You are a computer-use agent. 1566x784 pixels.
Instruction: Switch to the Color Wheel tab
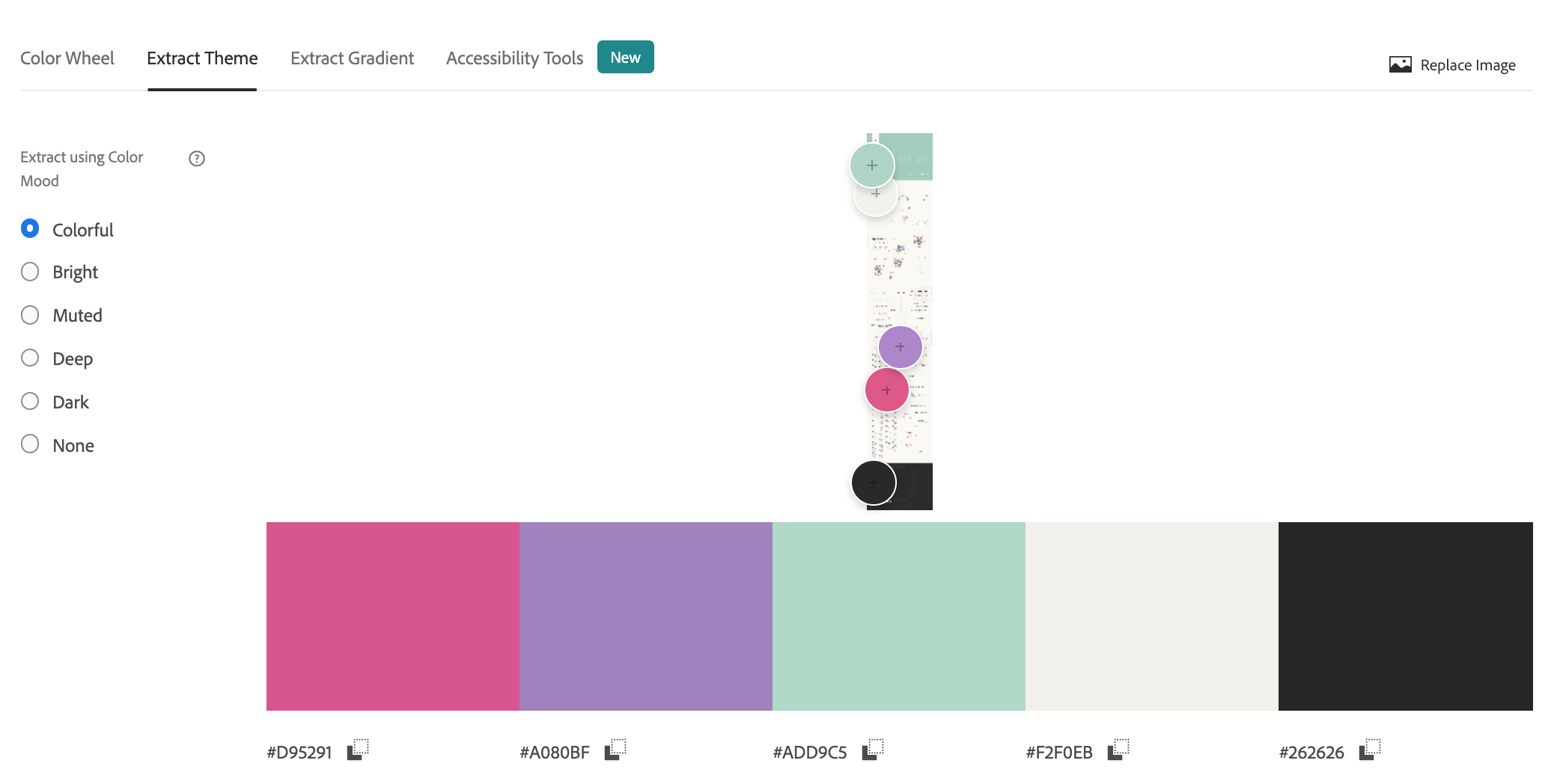(x=67, y=58)
